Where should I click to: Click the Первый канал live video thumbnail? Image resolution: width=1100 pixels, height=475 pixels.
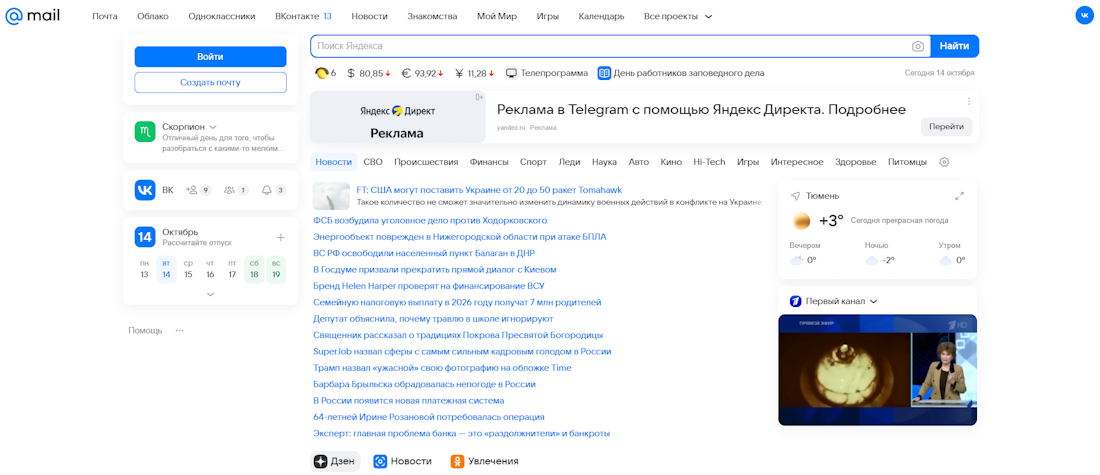pyautogui.click(x=877, y=370)
